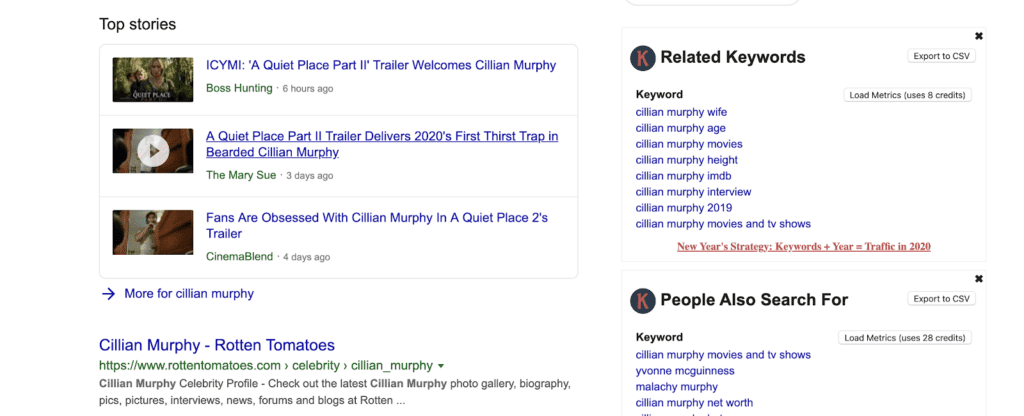This screenshot has width=1024, height=416.
Task: Click the People Also Search For K logo
Action: [642, 300]
